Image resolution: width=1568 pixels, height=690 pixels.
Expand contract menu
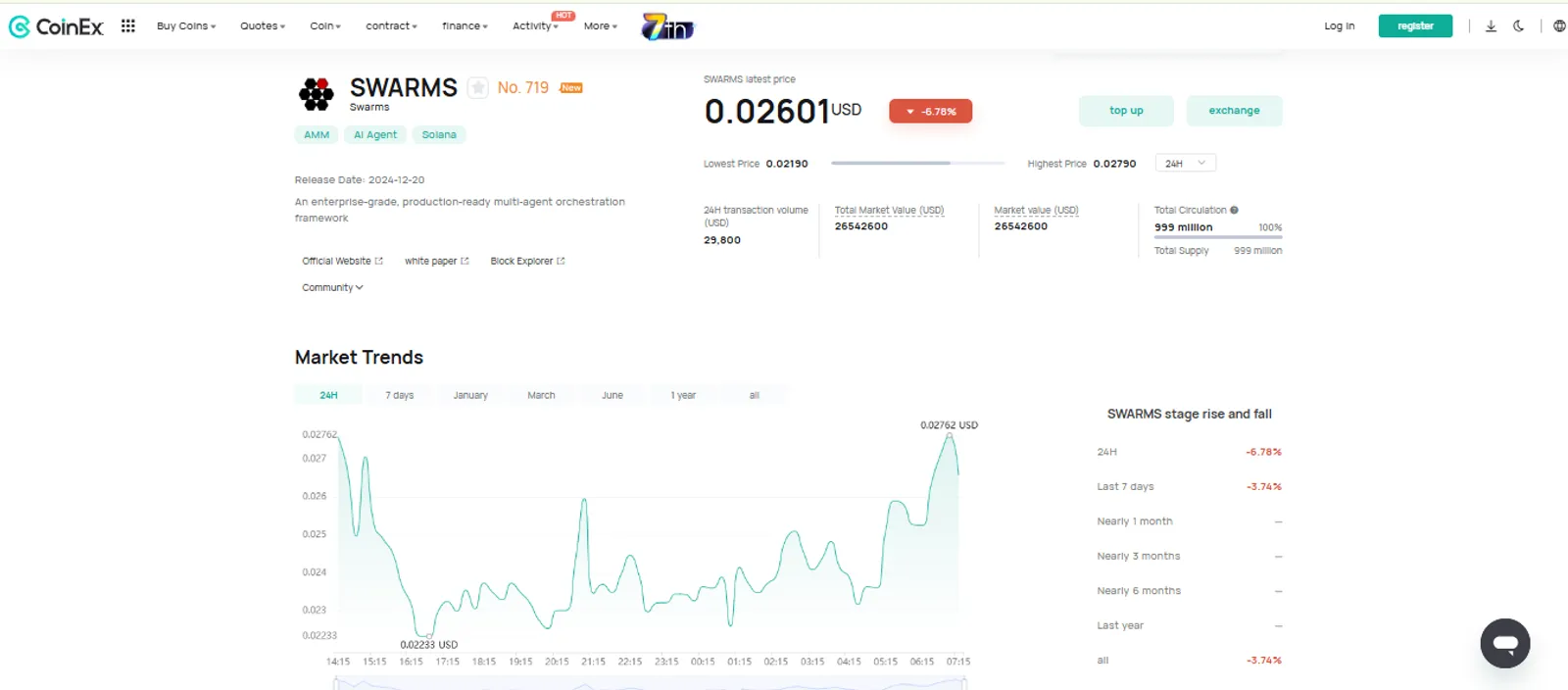click(x=391, y=26)
